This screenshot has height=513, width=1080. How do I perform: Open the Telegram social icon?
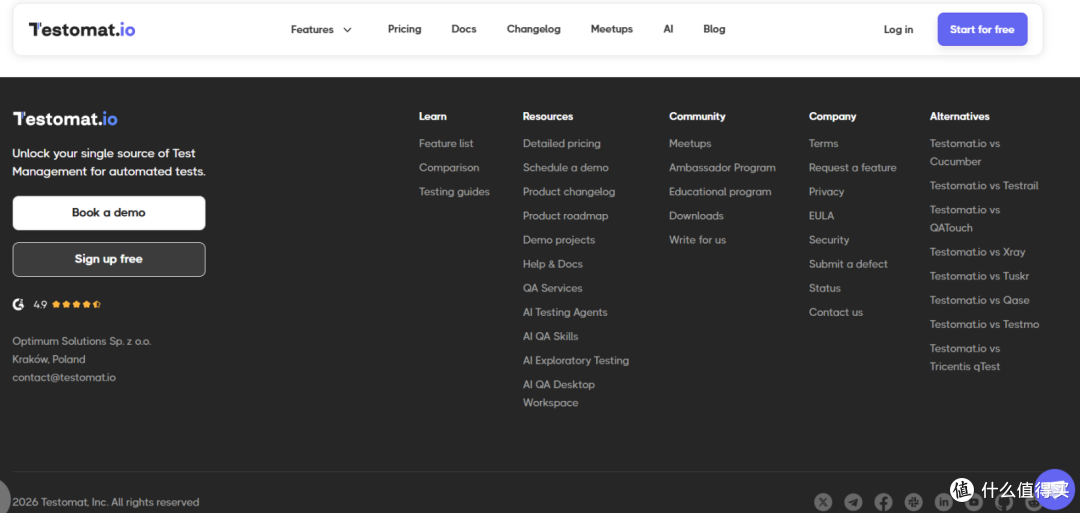click(853, 503)
